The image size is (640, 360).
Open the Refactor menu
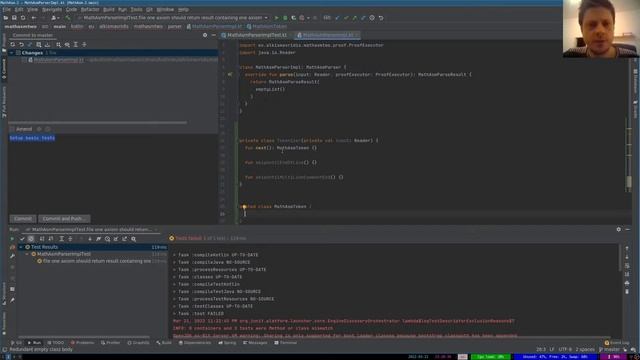click(90, 9)
